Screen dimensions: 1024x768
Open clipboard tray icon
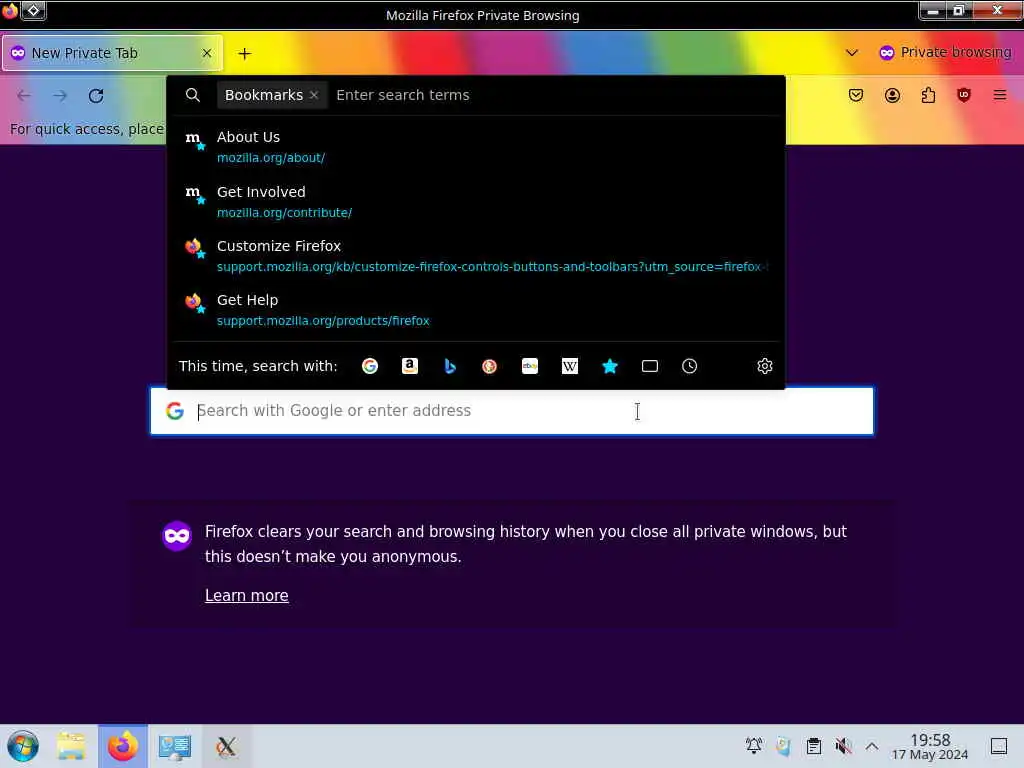point(814,746)
